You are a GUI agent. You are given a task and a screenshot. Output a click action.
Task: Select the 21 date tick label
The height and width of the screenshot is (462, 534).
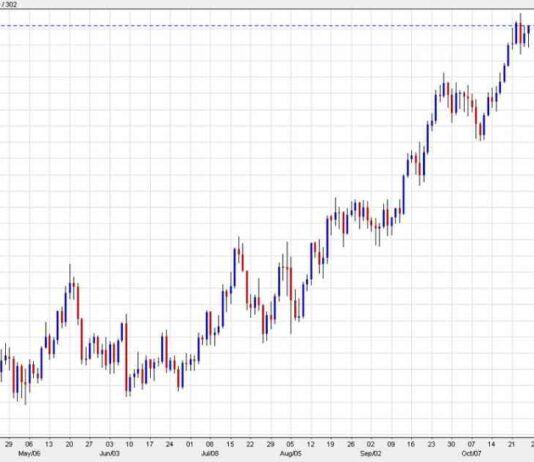[x=512, y=444]
